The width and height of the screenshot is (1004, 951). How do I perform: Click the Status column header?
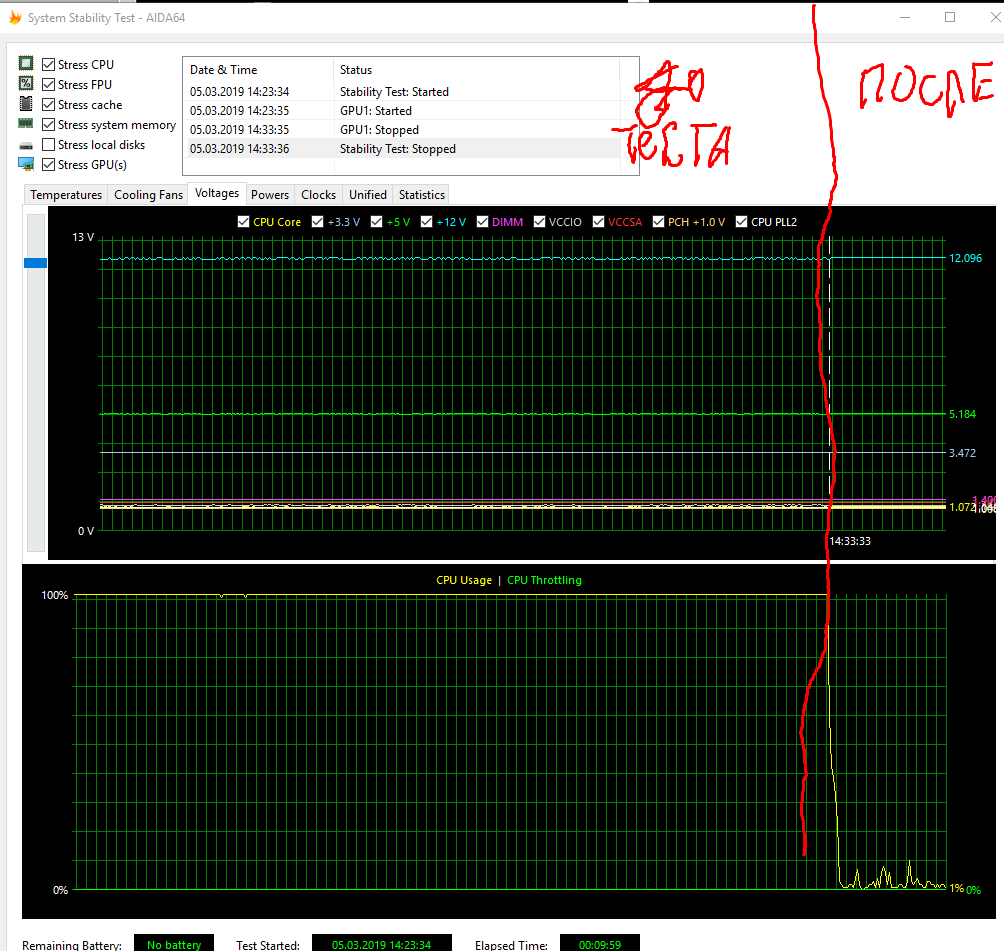click(476, 70)
